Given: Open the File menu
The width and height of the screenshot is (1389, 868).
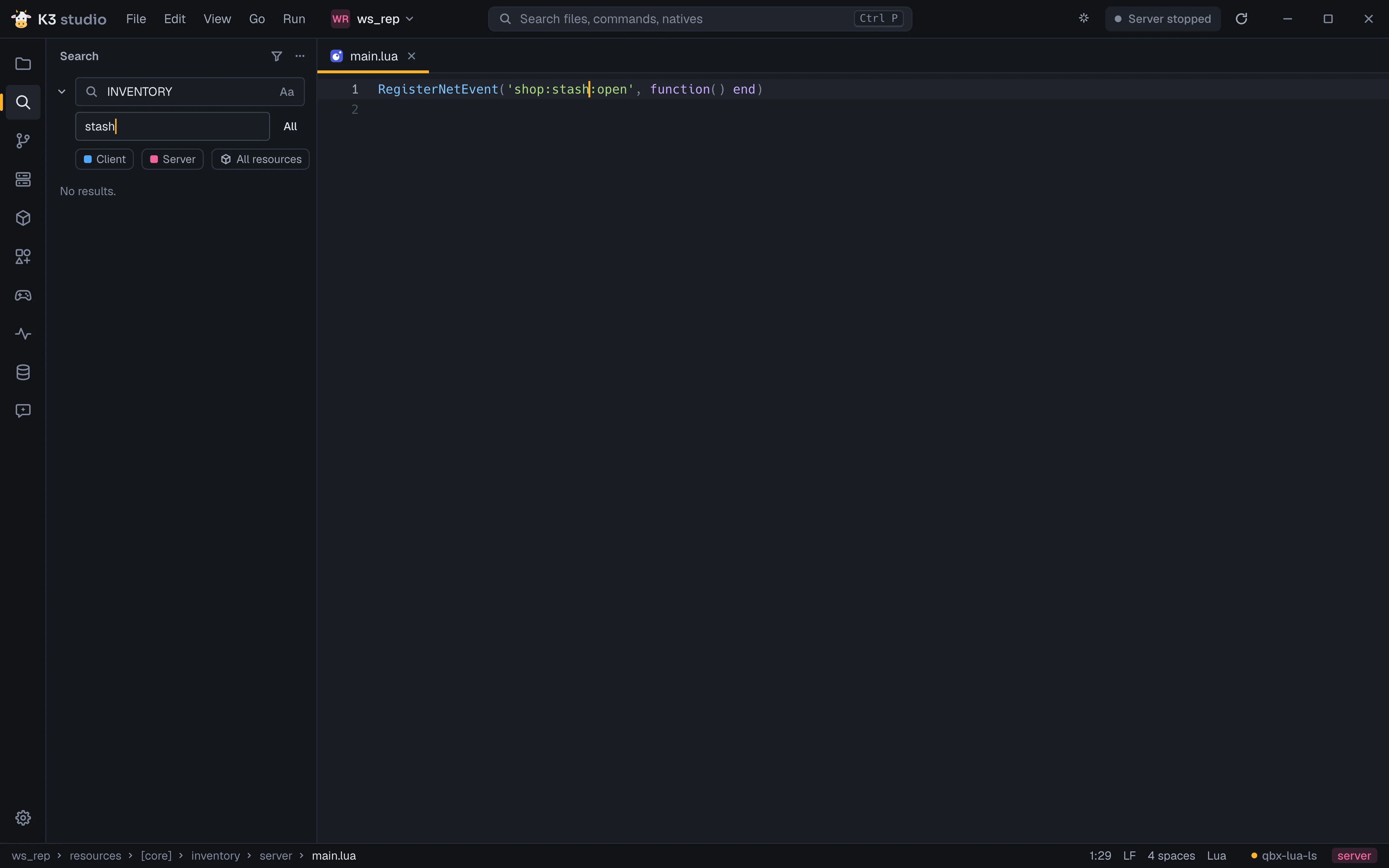Looking at the screenshot, I should coord(136,19).
